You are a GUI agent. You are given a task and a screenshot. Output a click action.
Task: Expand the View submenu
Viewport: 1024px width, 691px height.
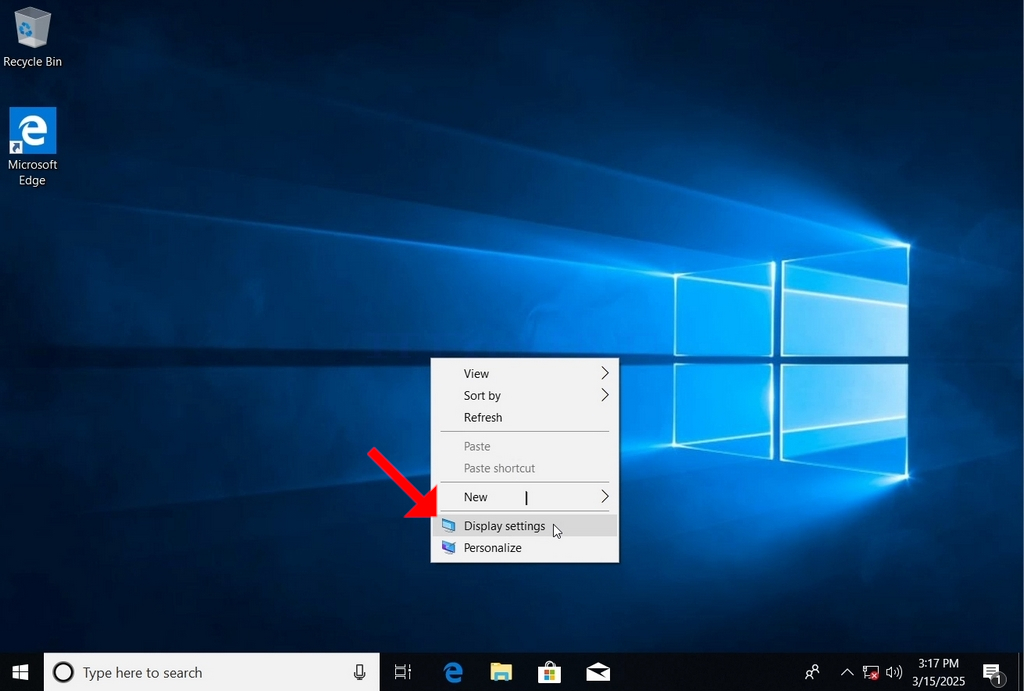tap(525, 374)
